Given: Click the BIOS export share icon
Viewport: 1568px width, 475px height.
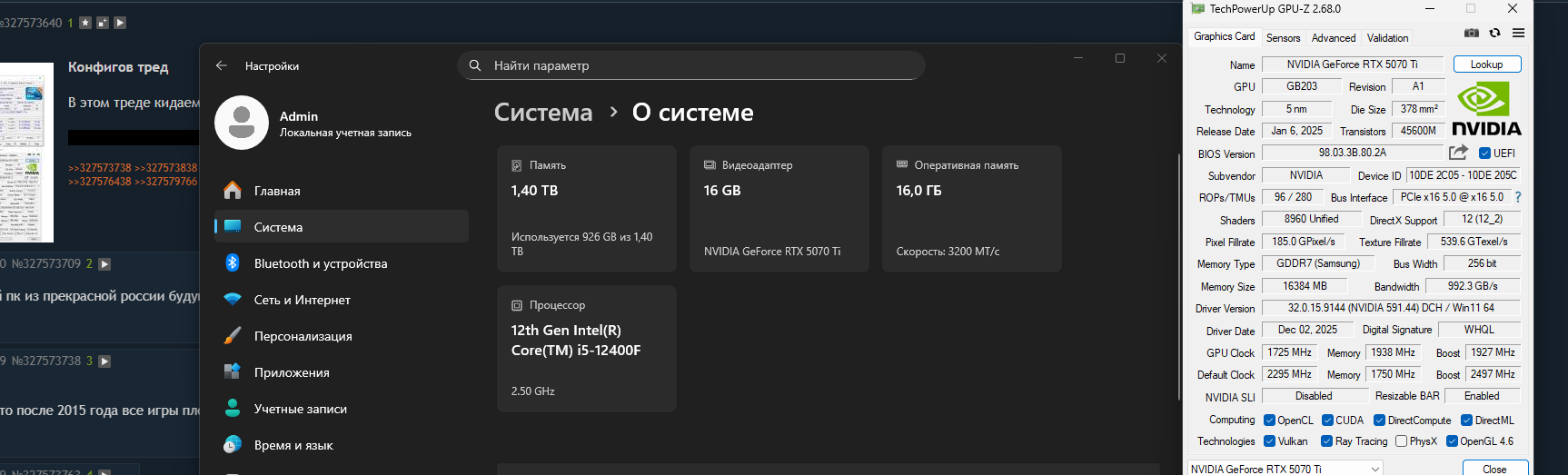Looking at the screenshot, I should coord(1458,153).
